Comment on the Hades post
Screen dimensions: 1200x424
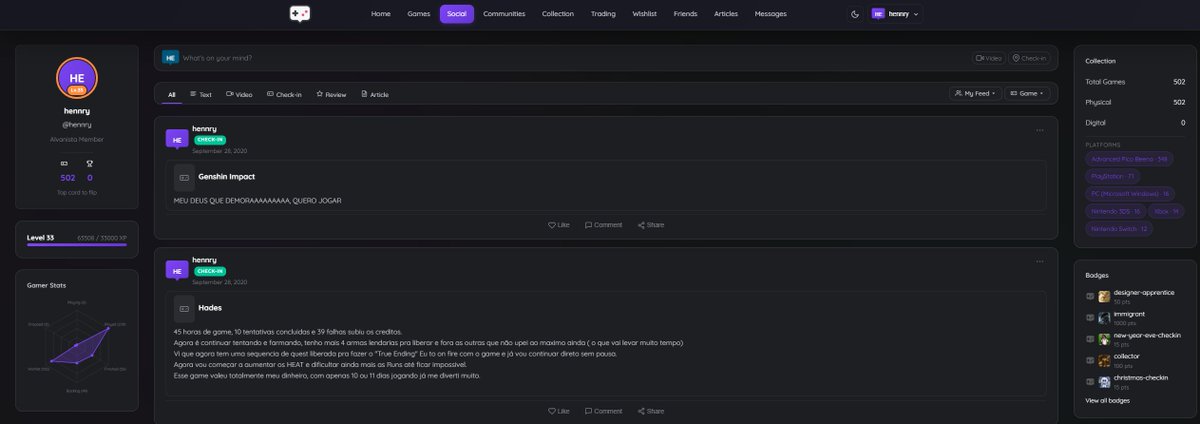tap(603, 411)
